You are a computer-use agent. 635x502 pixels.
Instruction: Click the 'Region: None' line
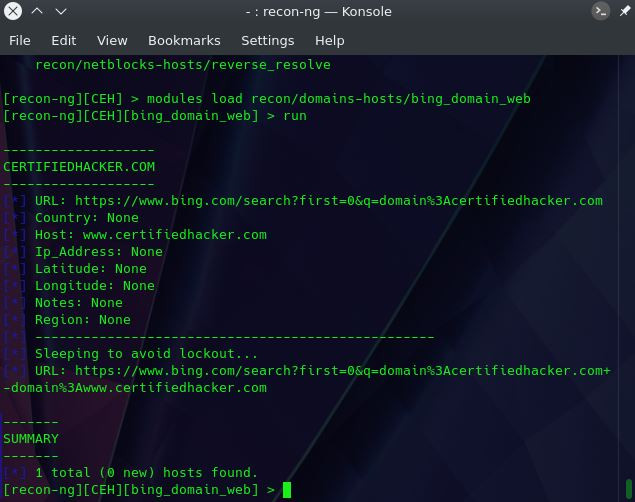pos(83,320)
